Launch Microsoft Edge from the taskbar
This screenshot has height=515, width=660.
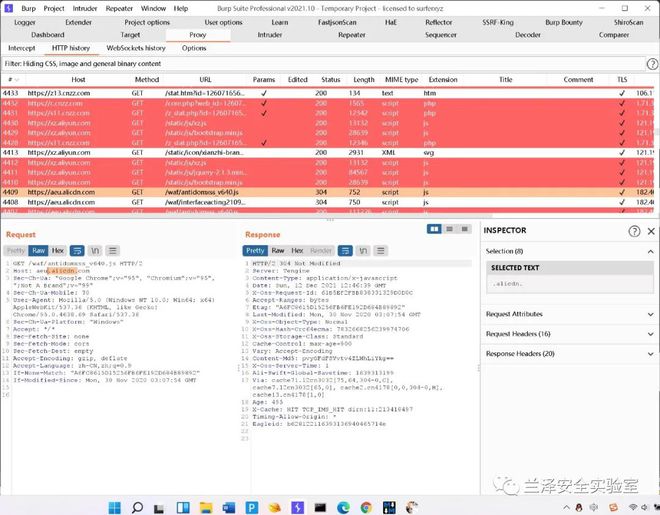tap(343, 507)
